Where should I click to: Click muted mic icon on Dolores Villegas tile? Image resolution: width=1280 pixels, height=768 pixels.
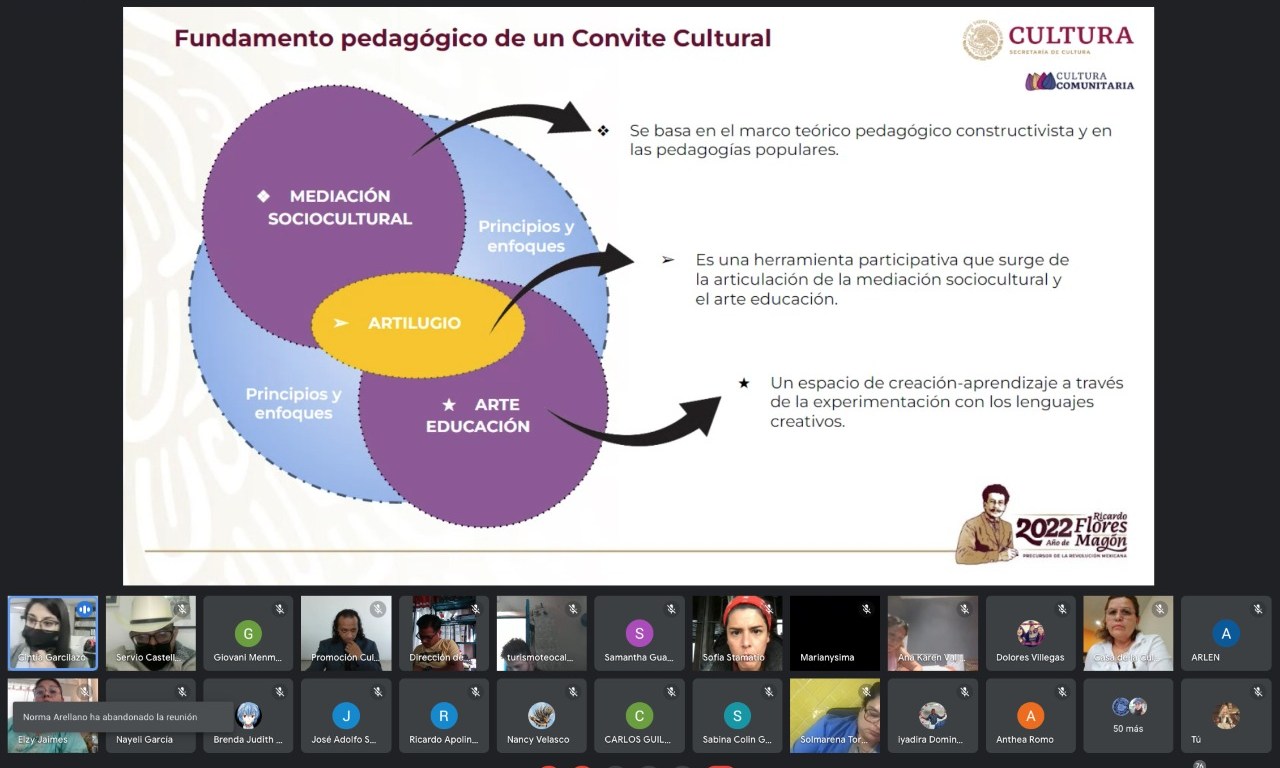click(1062, 609)
